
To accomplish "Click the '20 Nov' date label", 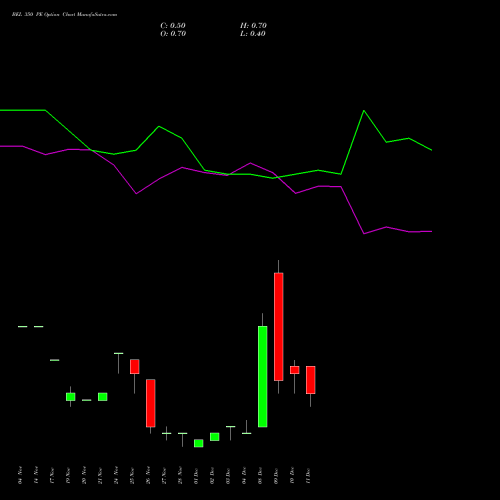I will (x=84, y=475).
